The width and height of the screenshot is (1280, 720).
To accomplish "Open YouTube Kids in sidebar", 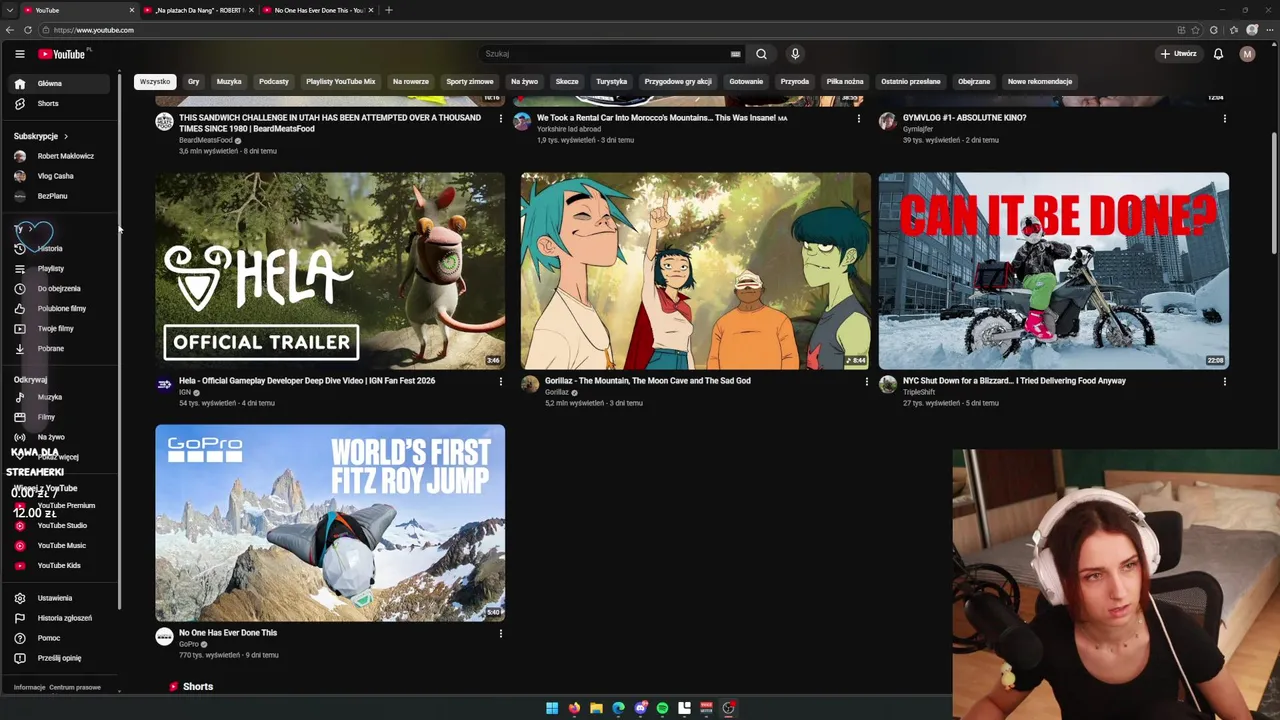I will pos(59,566).
